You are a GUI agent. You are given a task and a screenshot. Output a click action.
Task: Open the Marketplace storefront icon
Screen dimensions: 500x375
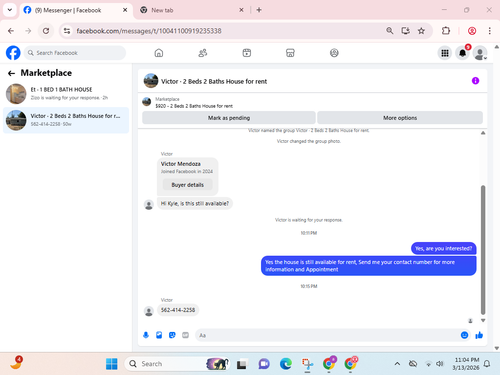coord(290,53)
